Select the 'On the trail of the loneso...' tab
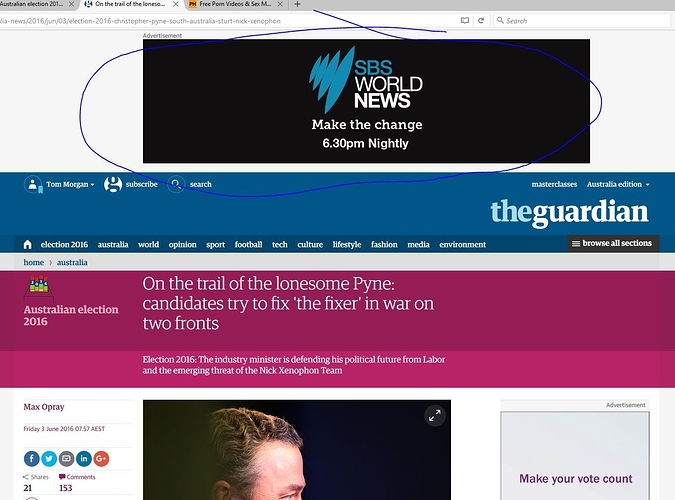675x500 pixels. [x=130, y=4]
